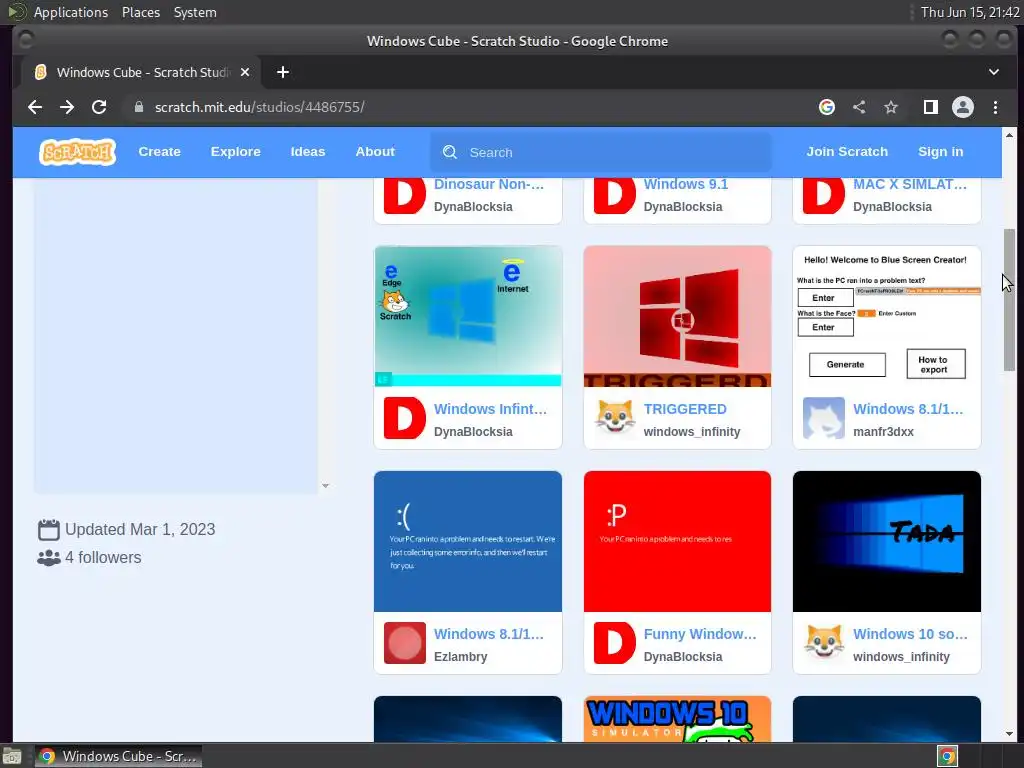Open the Google account icon in address bar
This screenshot has width=1024, height=768.
[827, 107]
